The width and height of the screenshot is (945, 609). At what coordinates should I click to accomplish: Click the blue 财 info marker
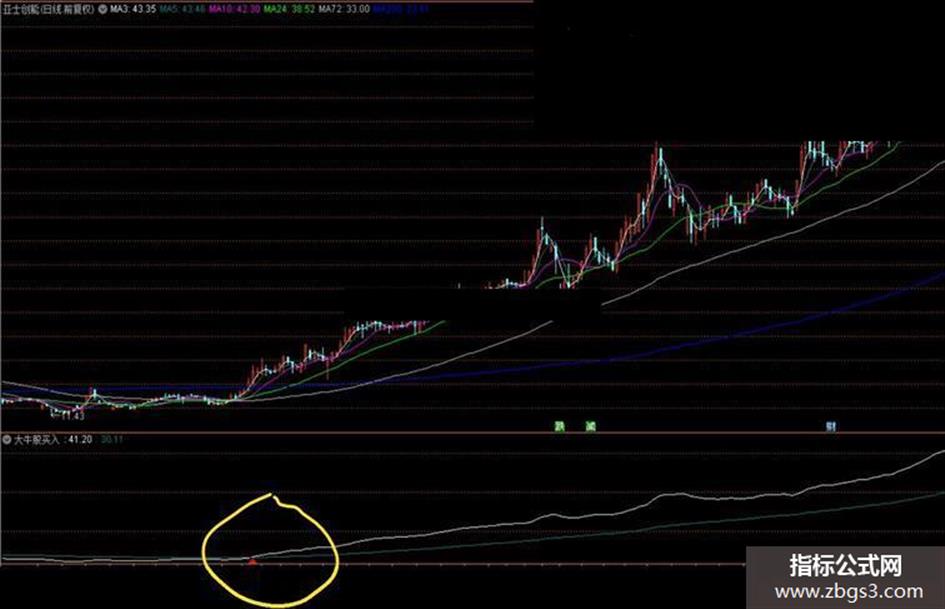point(830,427)
